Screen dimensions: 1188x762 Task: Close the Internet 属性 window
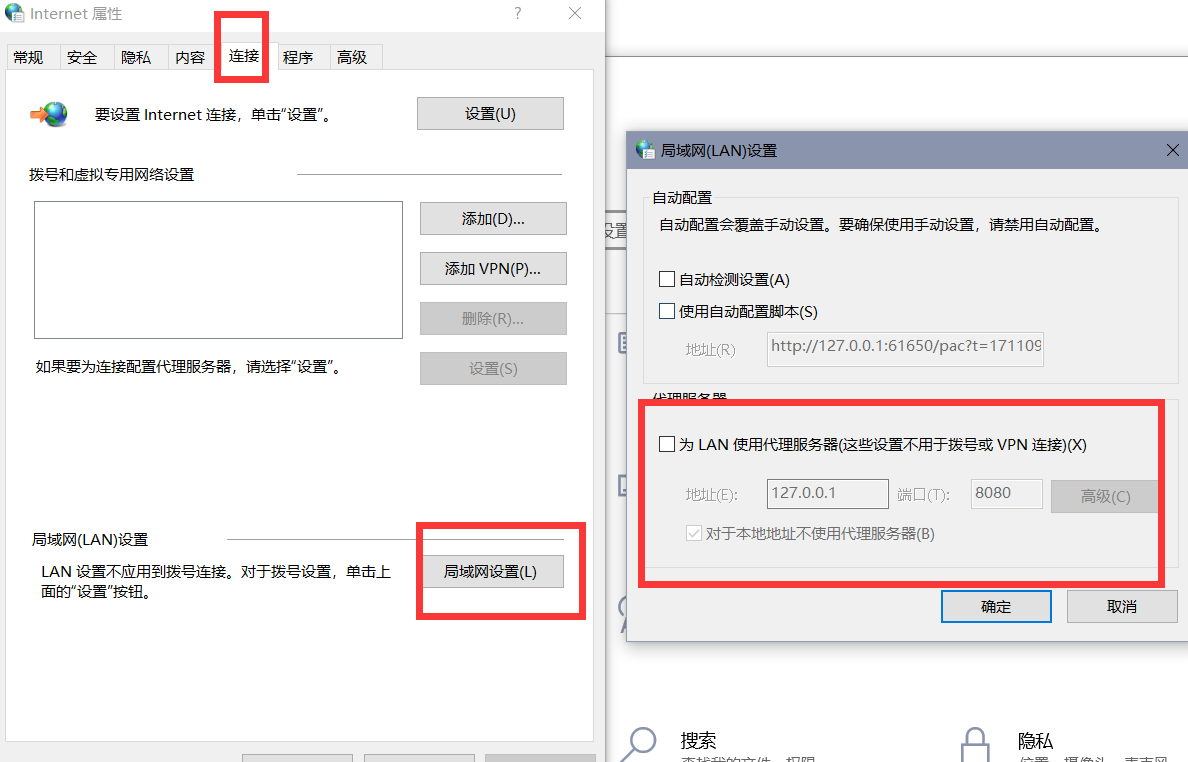point(575,13)
